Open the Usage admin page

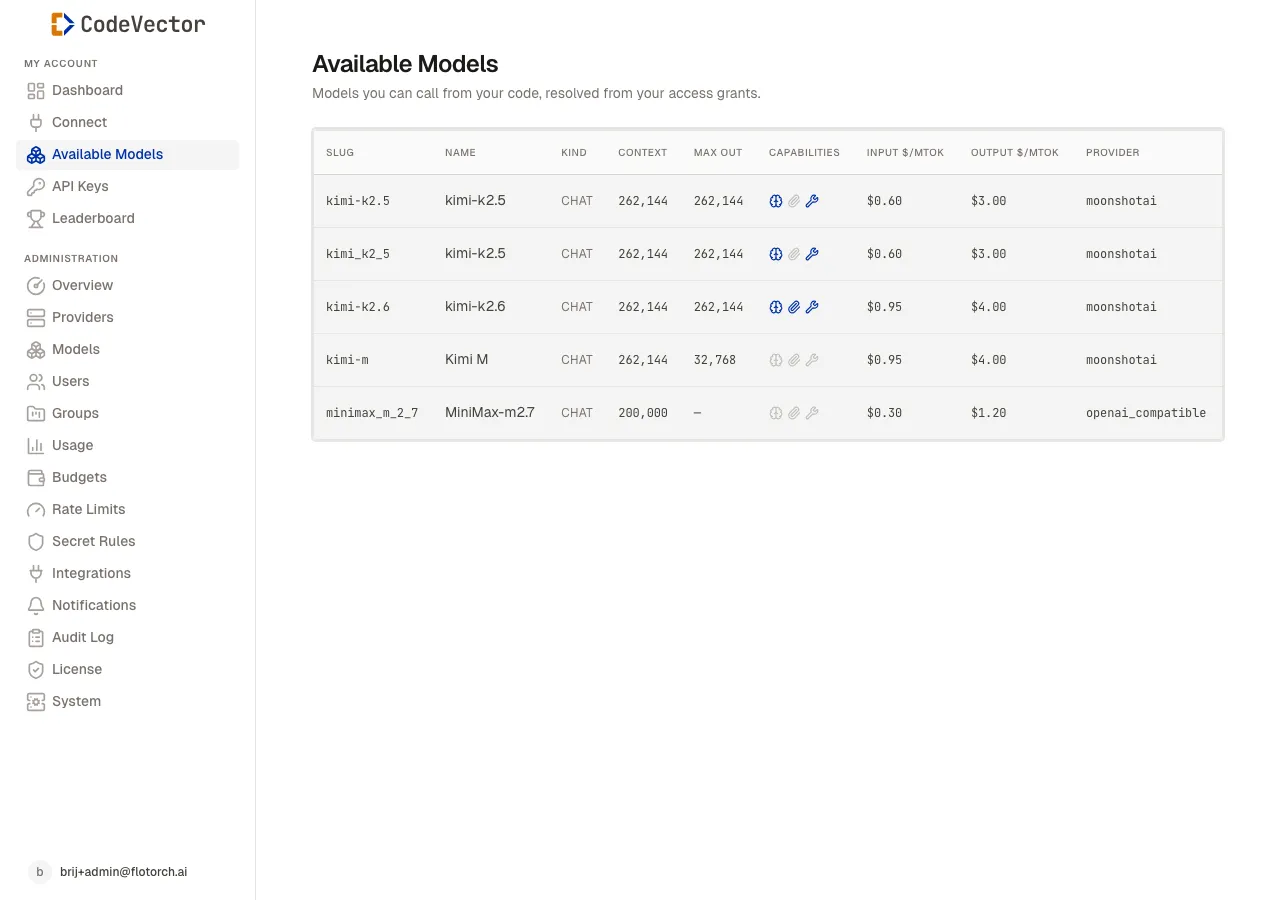click(x=127, y=446)
